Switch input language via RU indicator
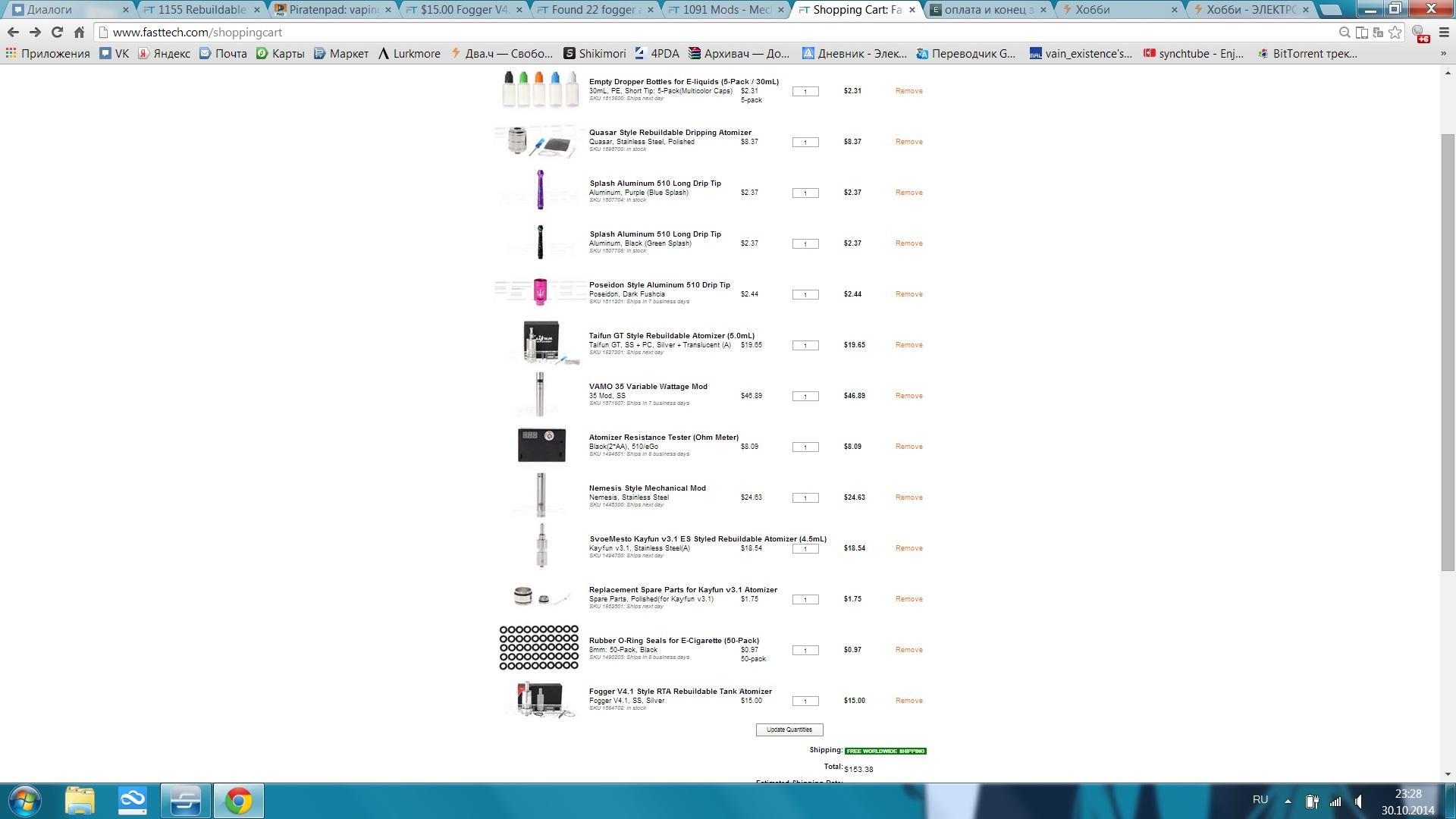The width and height of the screenshot is (1456, 819). tap(1260, 800)
